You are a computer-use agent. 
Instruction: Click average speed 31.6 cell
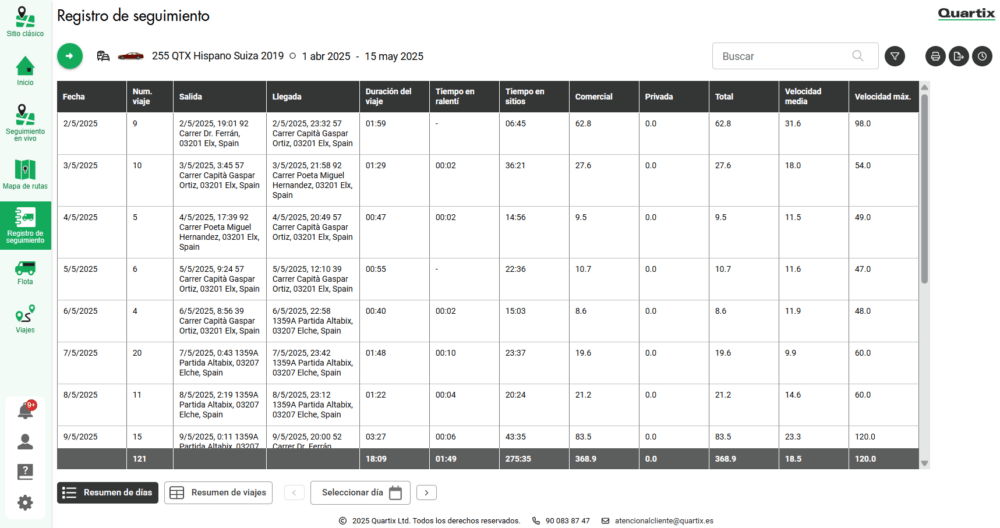point(793,124)
